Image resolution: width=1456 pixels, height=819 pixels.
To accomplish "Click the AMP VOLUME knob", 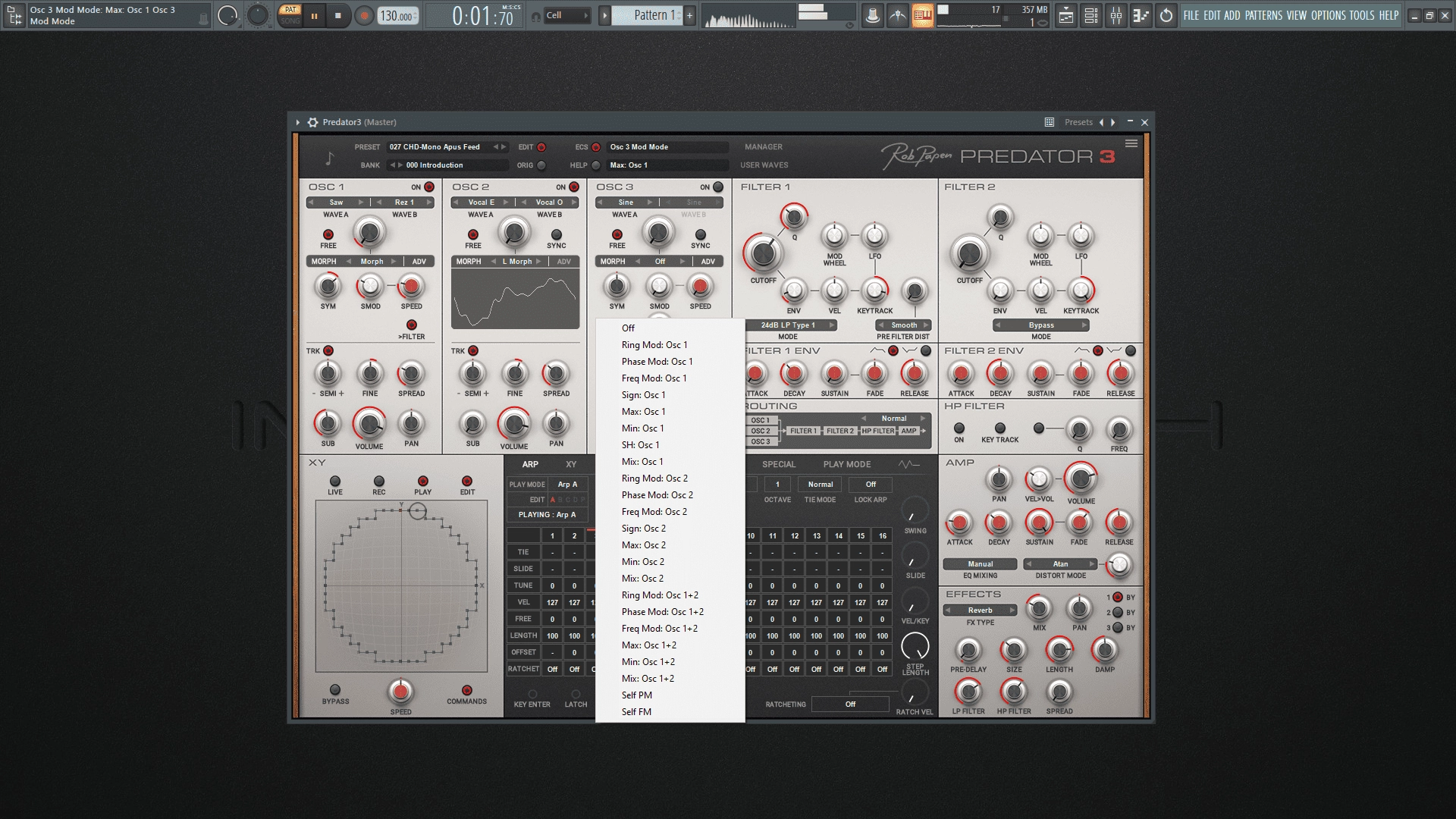I will click(x=1080, y=479).
